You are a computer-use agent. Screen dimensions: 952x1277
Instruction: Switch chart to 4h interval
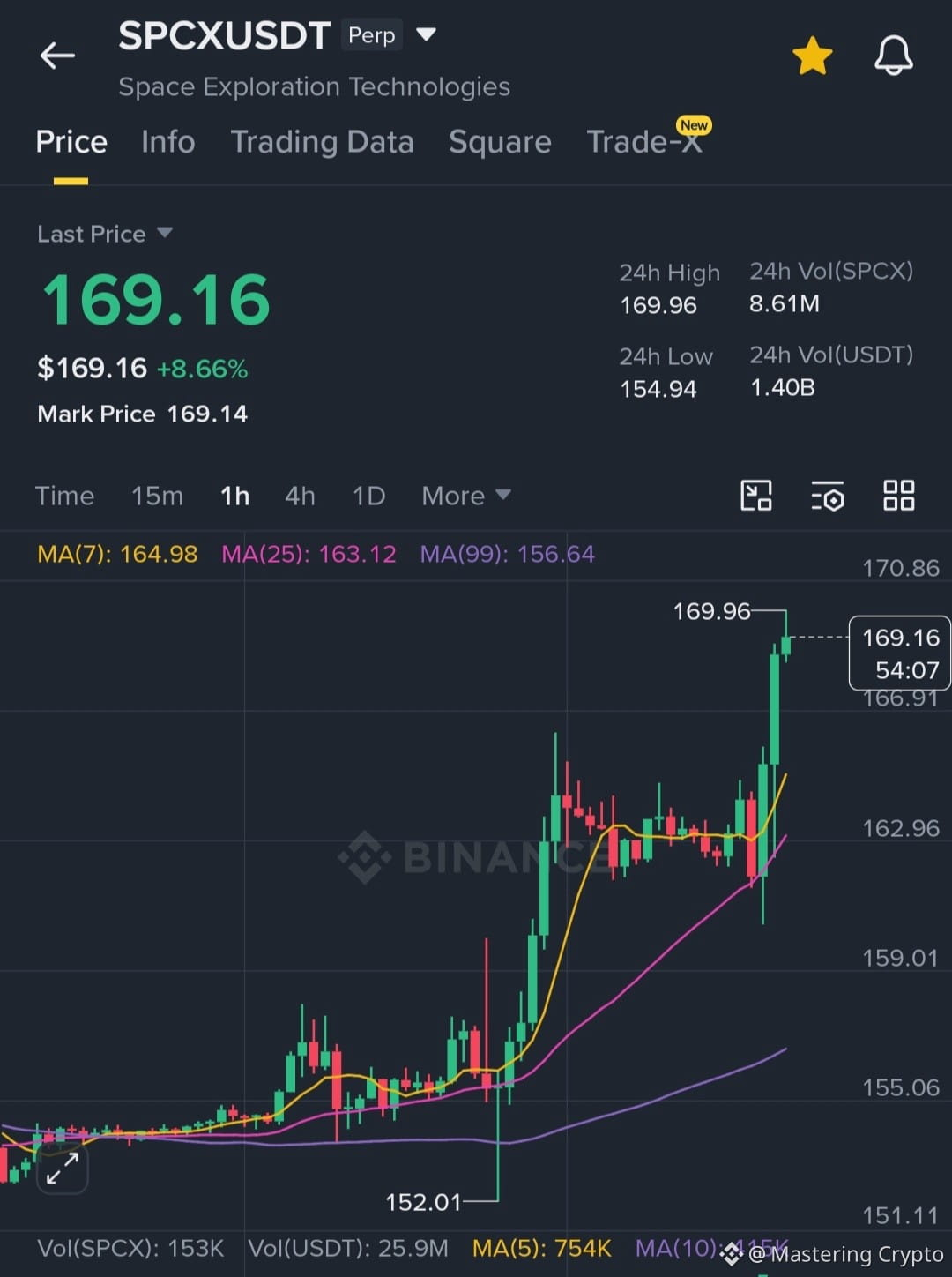click(300, 496)
